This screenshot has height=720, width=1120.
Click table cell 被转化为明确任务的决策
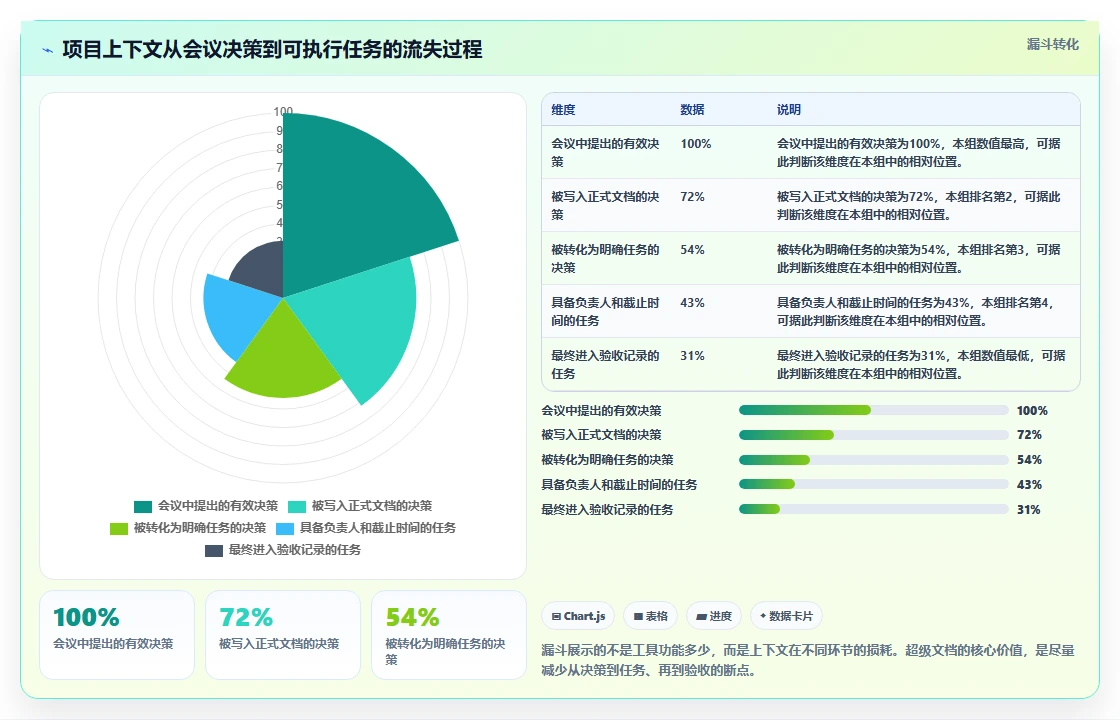[x=606, y=258]
